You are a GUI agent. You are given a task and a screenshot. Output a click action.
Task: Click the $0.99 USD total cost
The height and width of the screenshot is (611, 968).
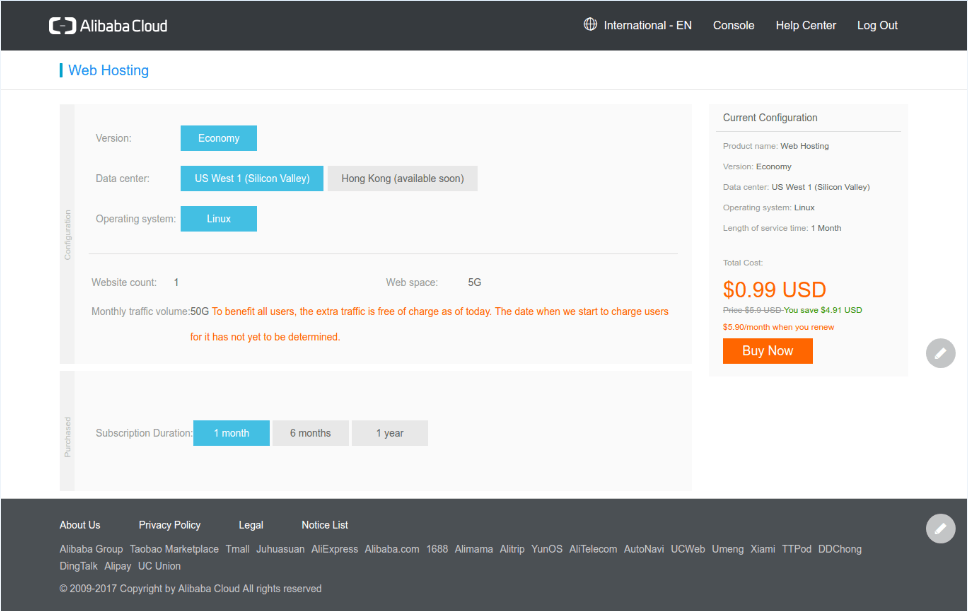pos(774,289)
